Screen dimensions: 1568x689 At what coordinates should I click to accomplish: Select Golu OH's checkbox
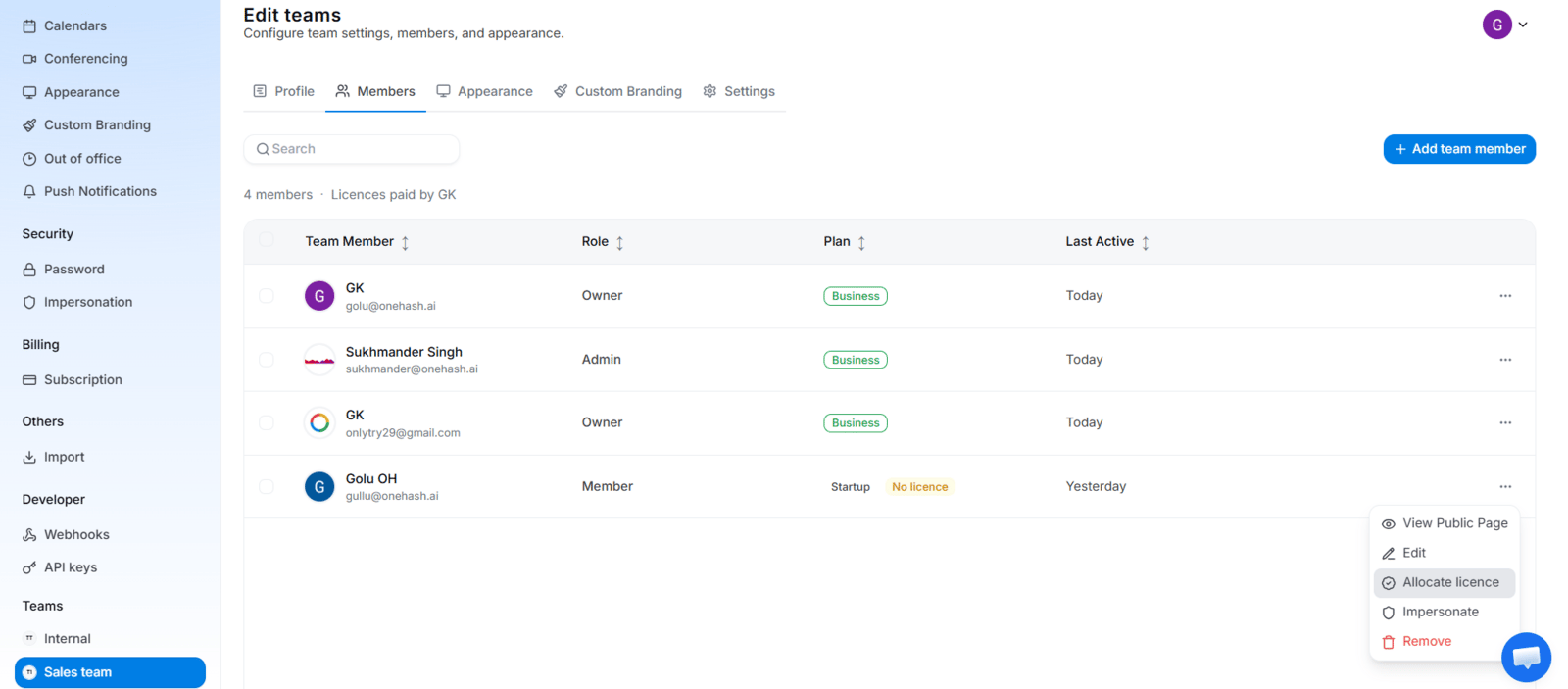click(x=267, y=487)
